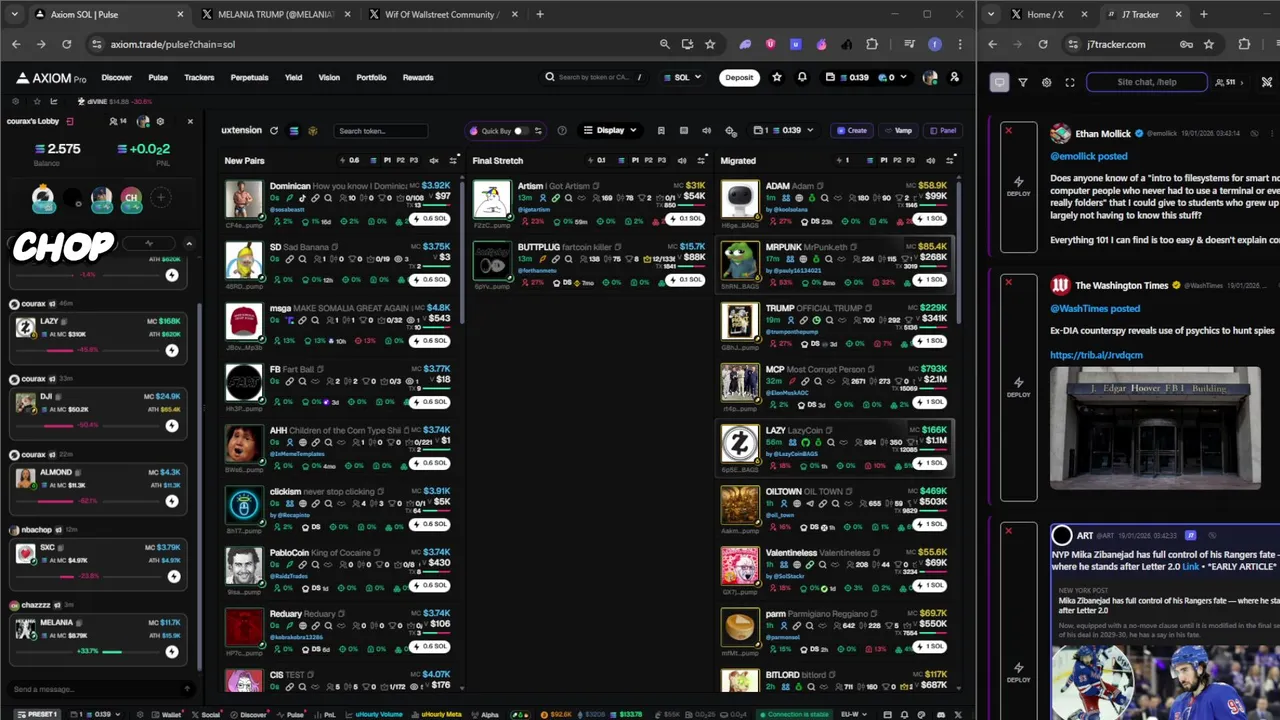1280x720 pixels.
Task: Reload the axiom.trade browser tab
Action: click(67, 44)
